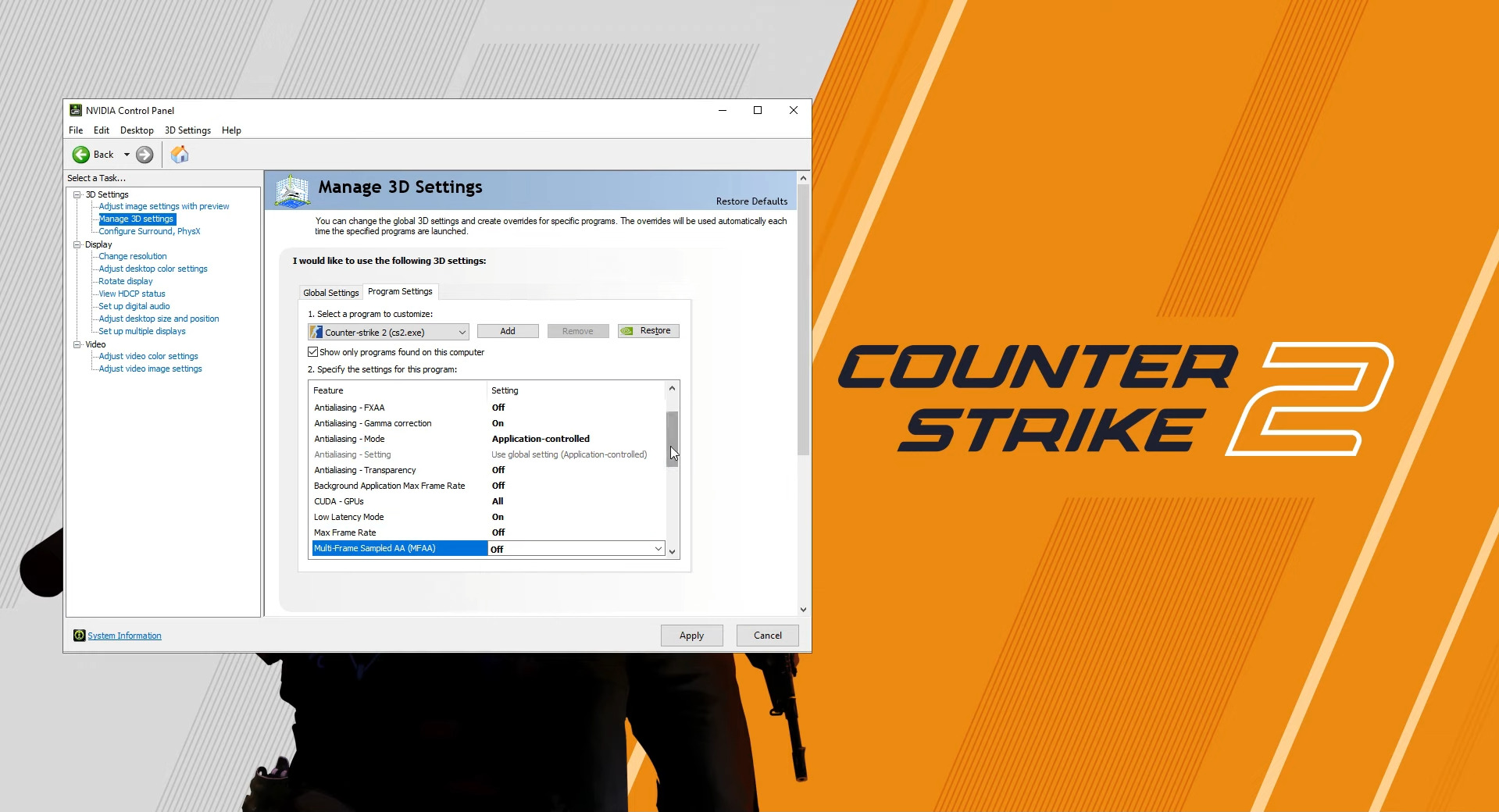This screenshot has height=812, width=1499.
Task: Collapse the 3D Settings tree node
Action: [77, 194]
